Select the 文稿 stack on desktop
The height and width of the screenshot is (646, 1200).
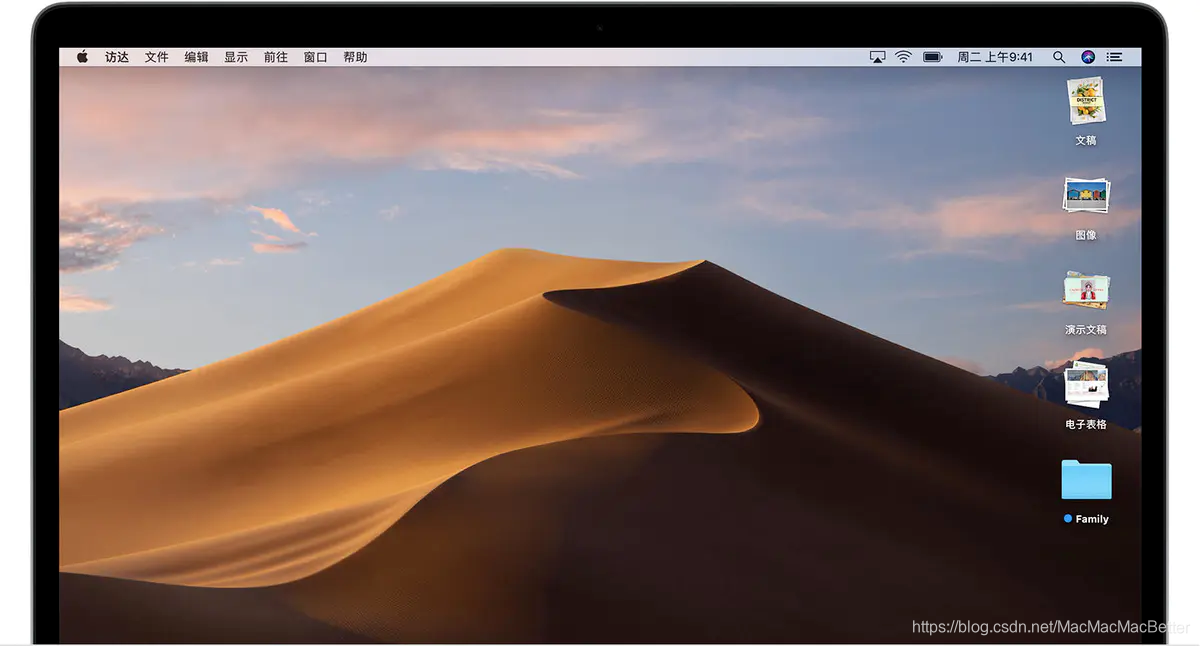pos(1086,102)
